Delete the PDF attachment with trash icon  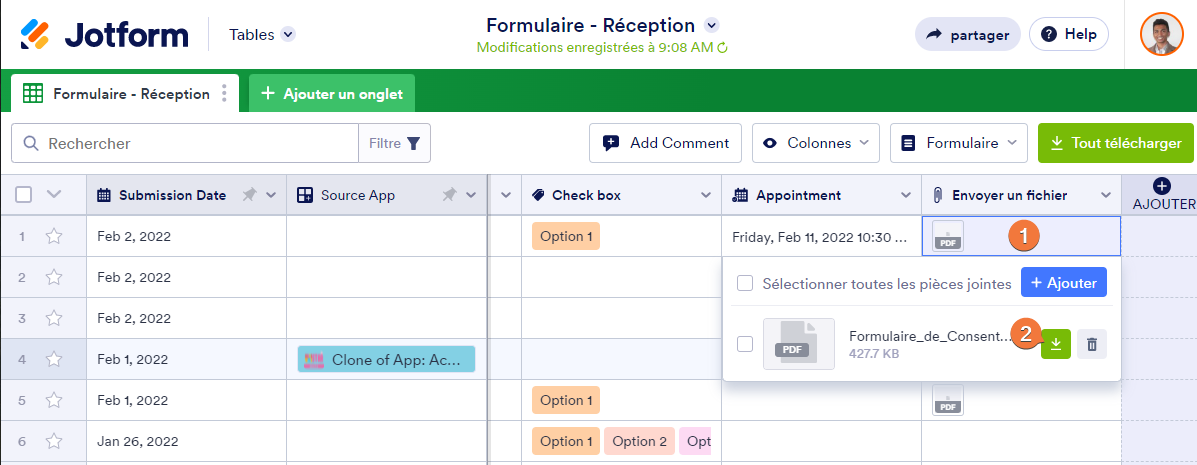pyautogui.click(x=1092, y=344)
